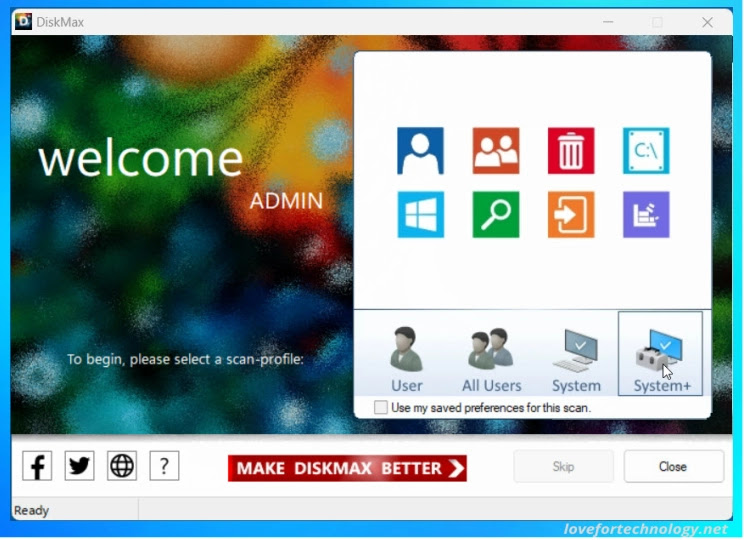Click the Close button
This screenshot has width=744, height=540.
click(674, 466)
